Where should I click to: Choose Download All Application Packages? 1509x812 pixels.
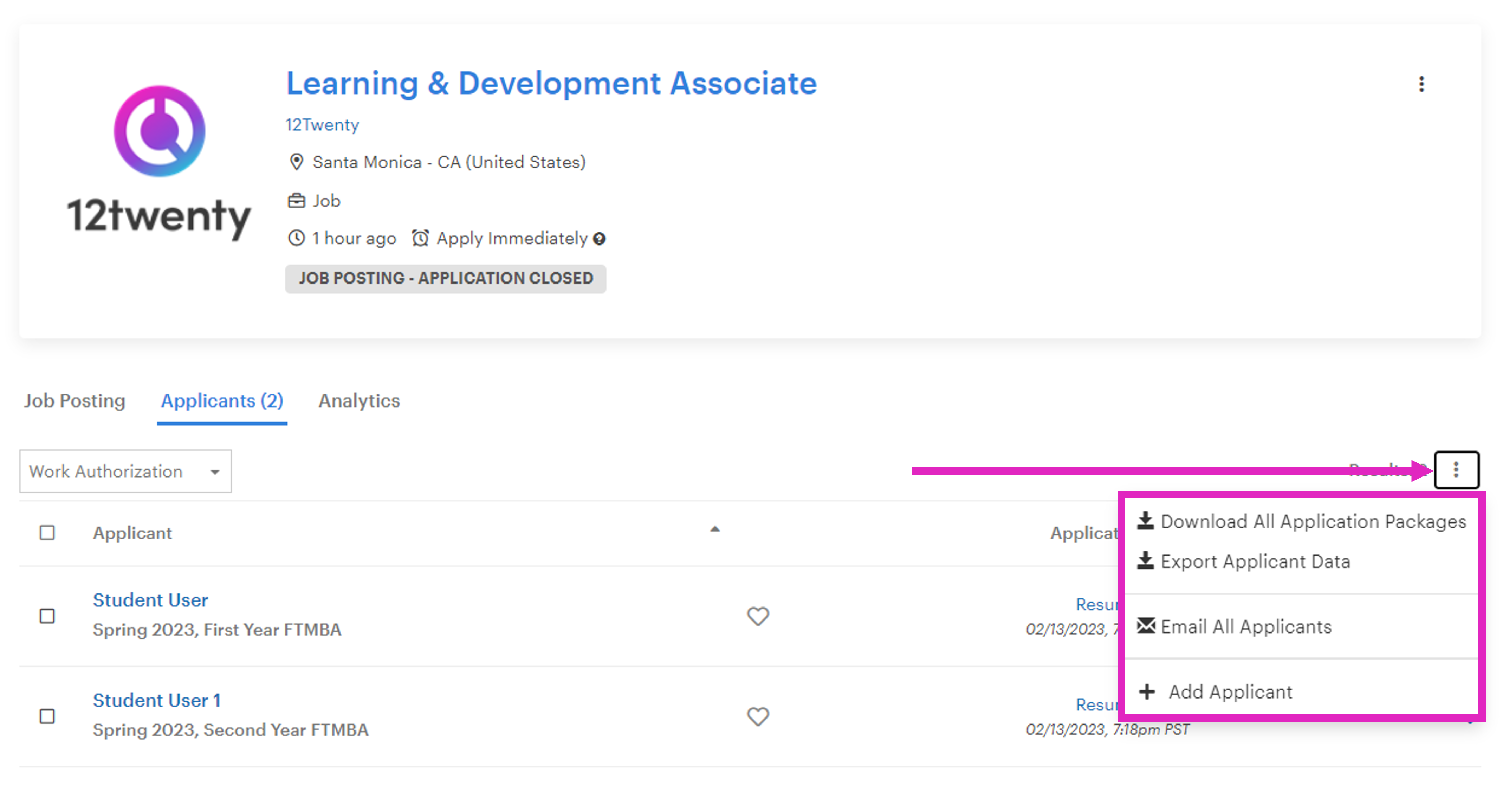pos(1301,521)
